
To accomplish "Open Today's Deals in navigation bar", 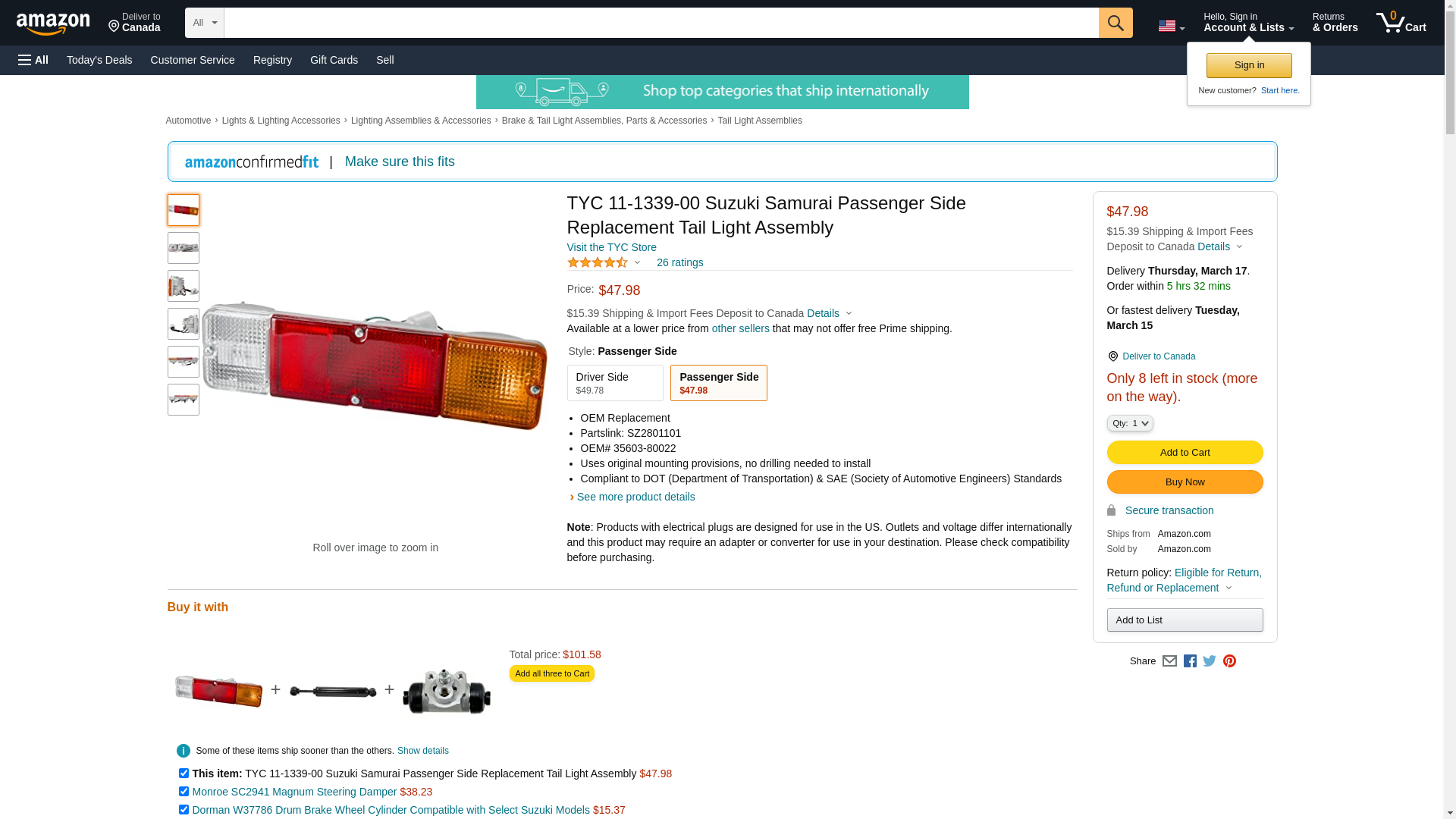I will [99, 60].
